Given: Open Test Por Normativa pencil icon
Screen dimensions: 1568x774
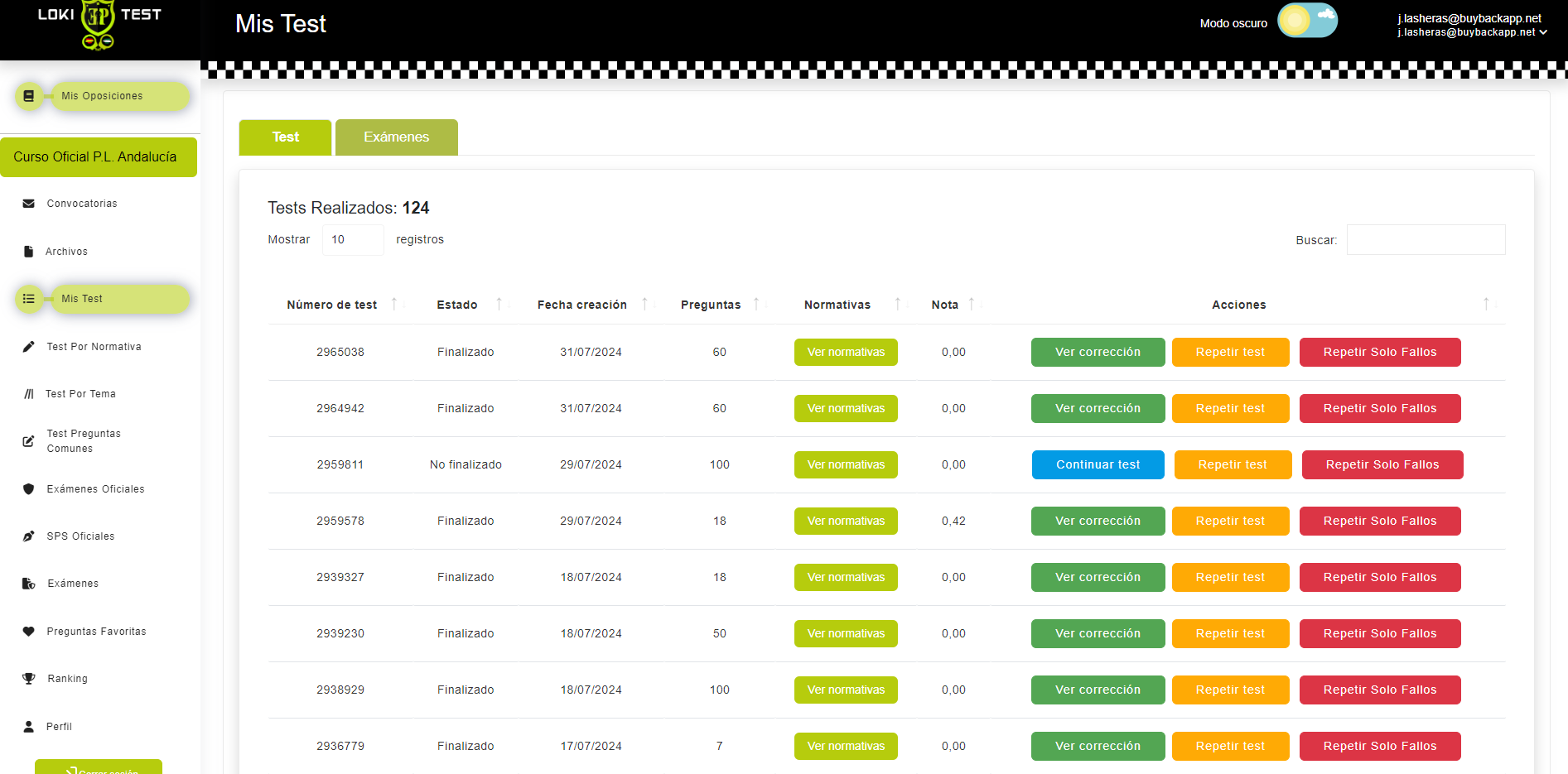Looking at the screenshot, I should coord(28,346).
